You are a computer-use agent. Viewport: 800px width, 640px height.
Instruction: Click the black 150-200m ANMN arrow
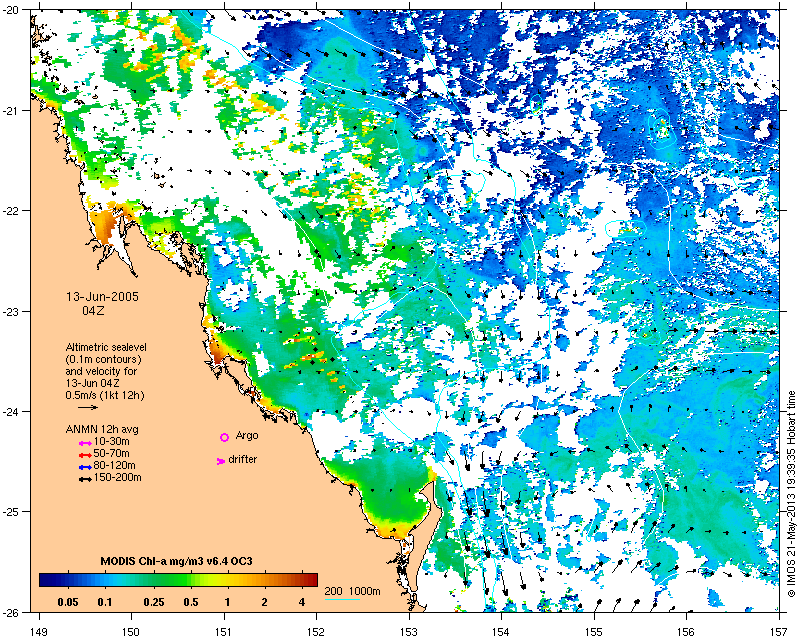pyautogui.click(x=85, y=480)
